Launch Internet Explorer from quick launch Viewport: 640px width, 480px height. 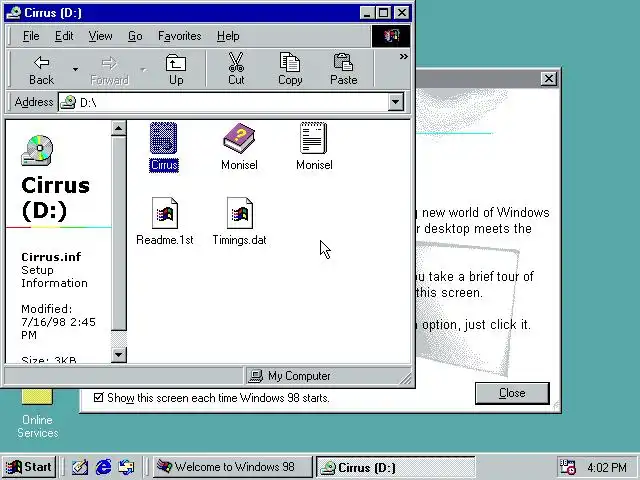point(104,467)
